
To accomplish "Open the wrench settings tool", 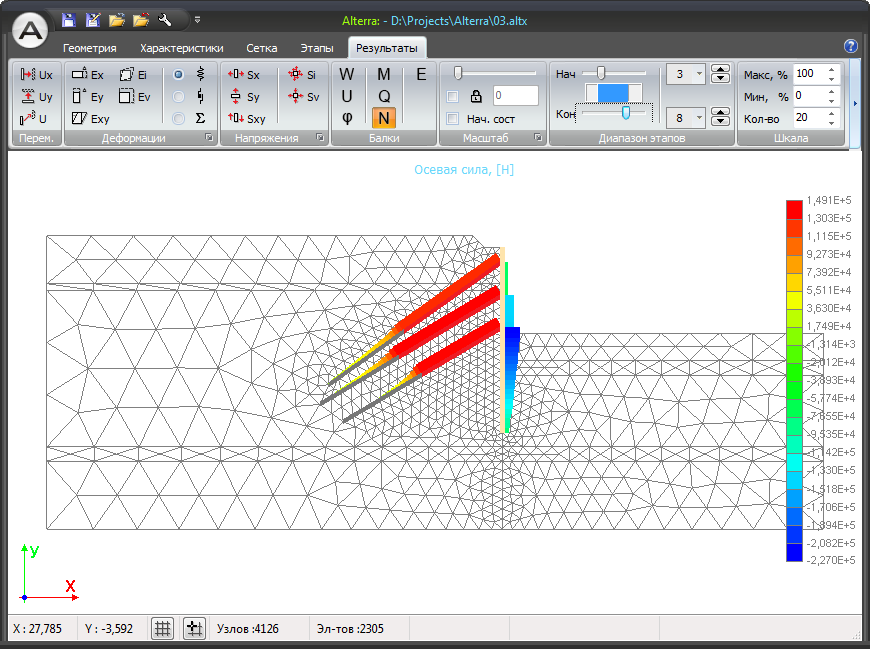I will (x=165, y=19).
